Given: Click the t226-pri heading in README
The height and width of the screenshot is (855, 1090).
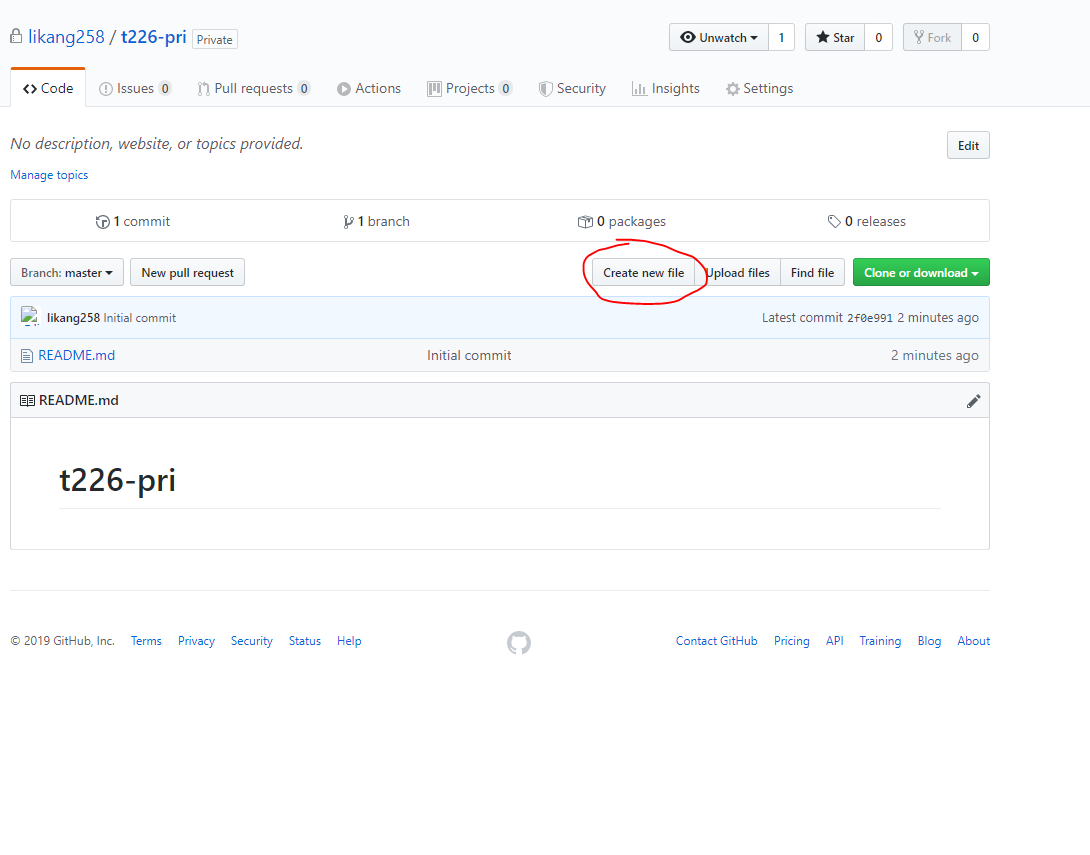Looking at the screenshot, I should pyautogui.click(x=117, y=480).
